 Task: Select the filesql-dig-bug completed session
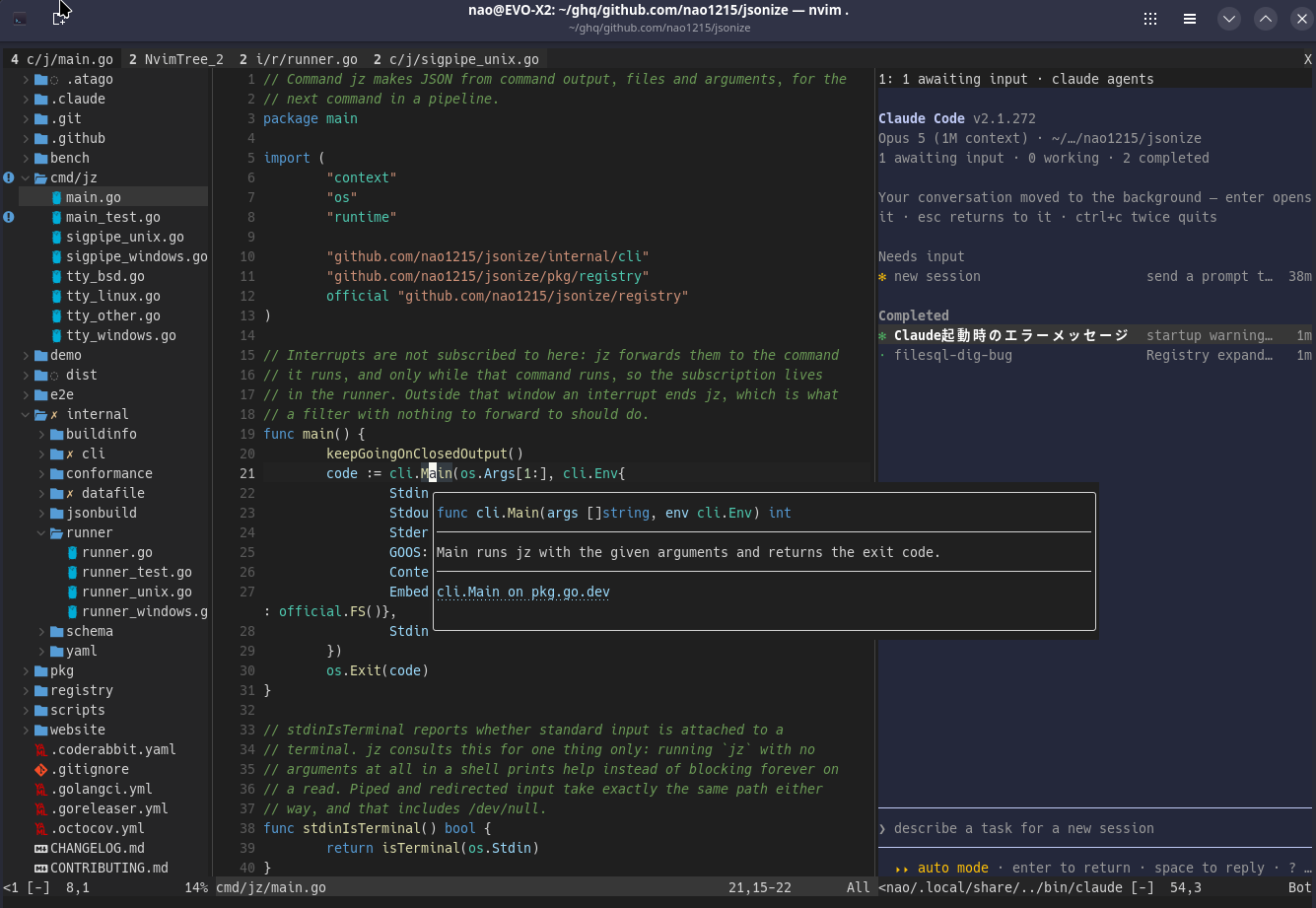pyautogui.click(x=1095, y=355)
